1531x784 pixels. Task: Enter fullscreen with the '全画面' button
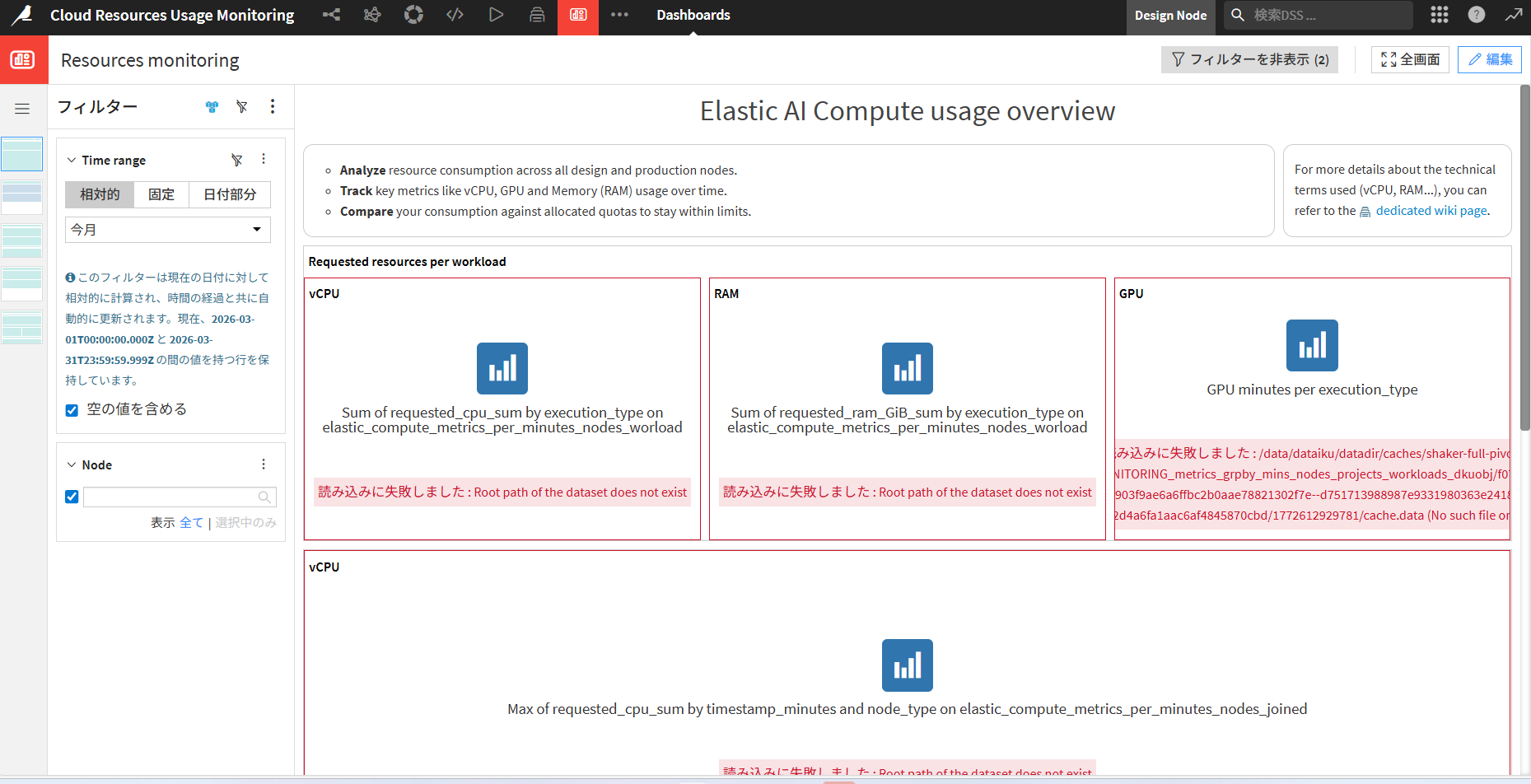pyautogui.click(x=1410, y=59)
